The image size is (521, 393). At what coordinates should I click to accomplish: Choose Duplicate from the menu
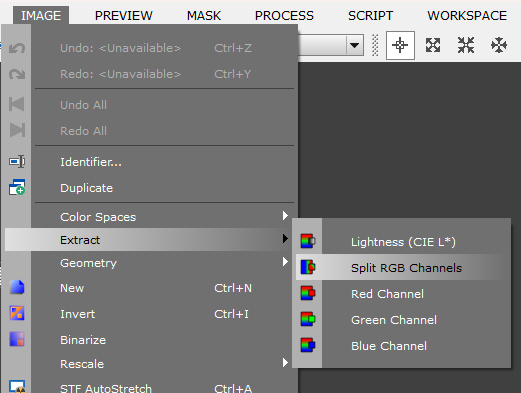pos(151,188)
